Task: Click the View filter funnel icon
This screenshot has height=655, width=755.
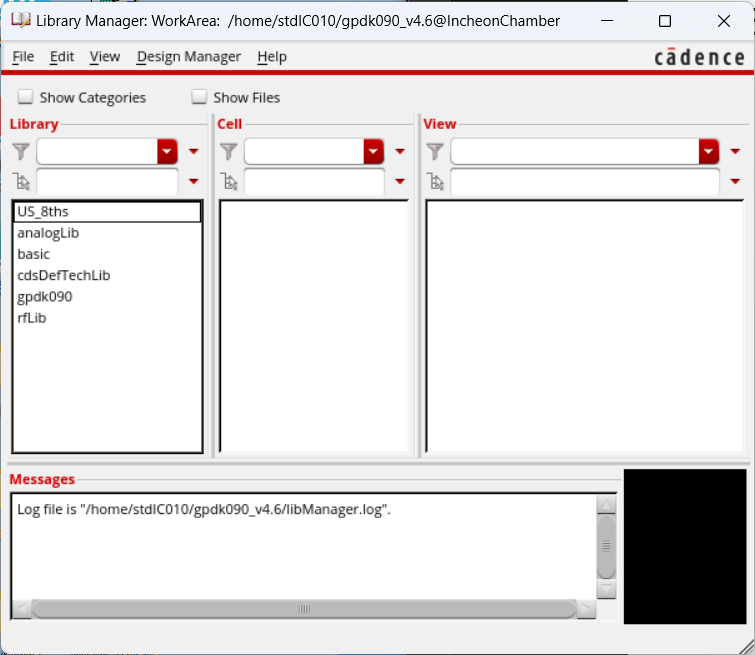Action: pos(435,152)
